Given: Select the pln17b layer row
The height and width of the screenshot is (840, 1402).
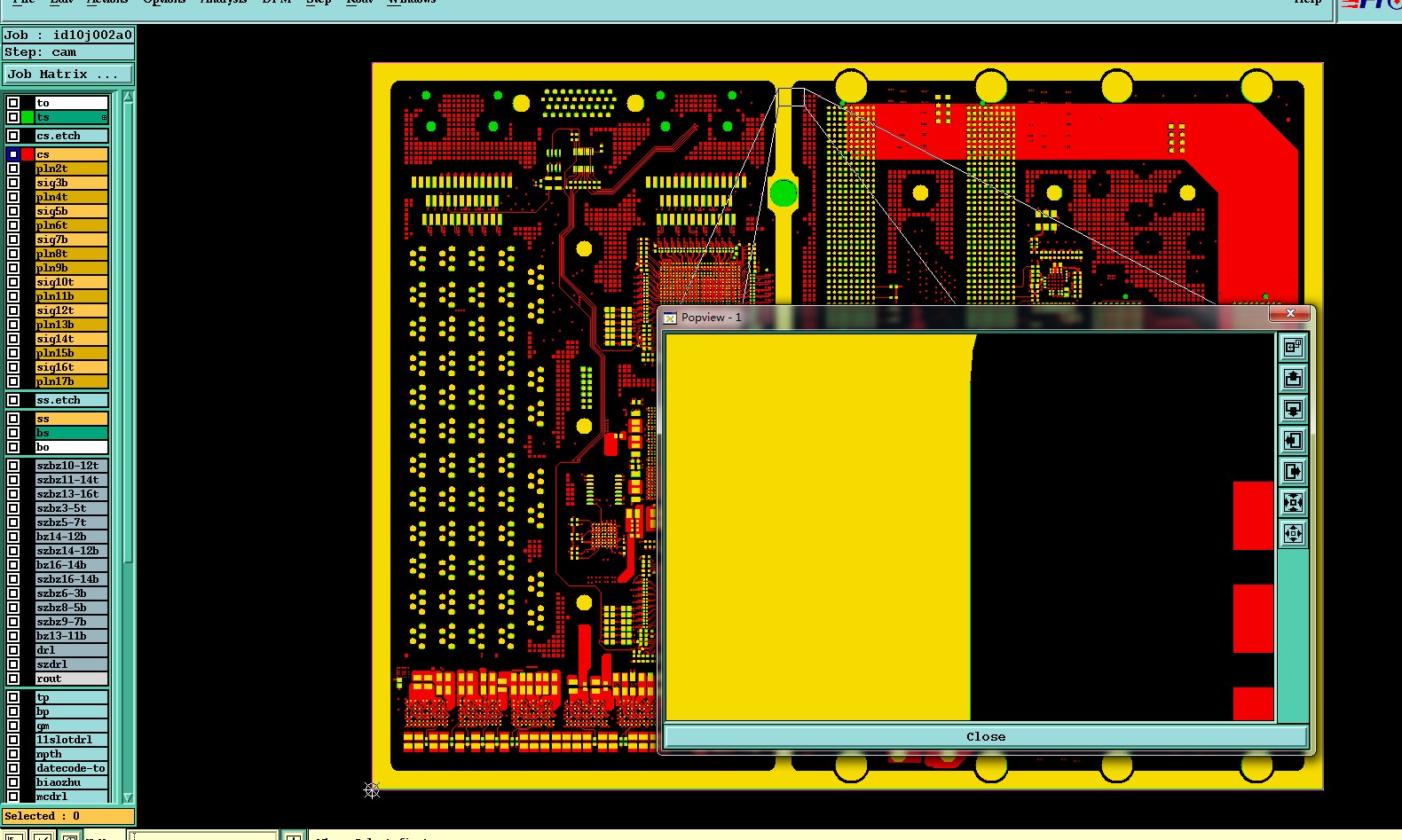Looking at the screenshot, I should (x=71, y=381).
